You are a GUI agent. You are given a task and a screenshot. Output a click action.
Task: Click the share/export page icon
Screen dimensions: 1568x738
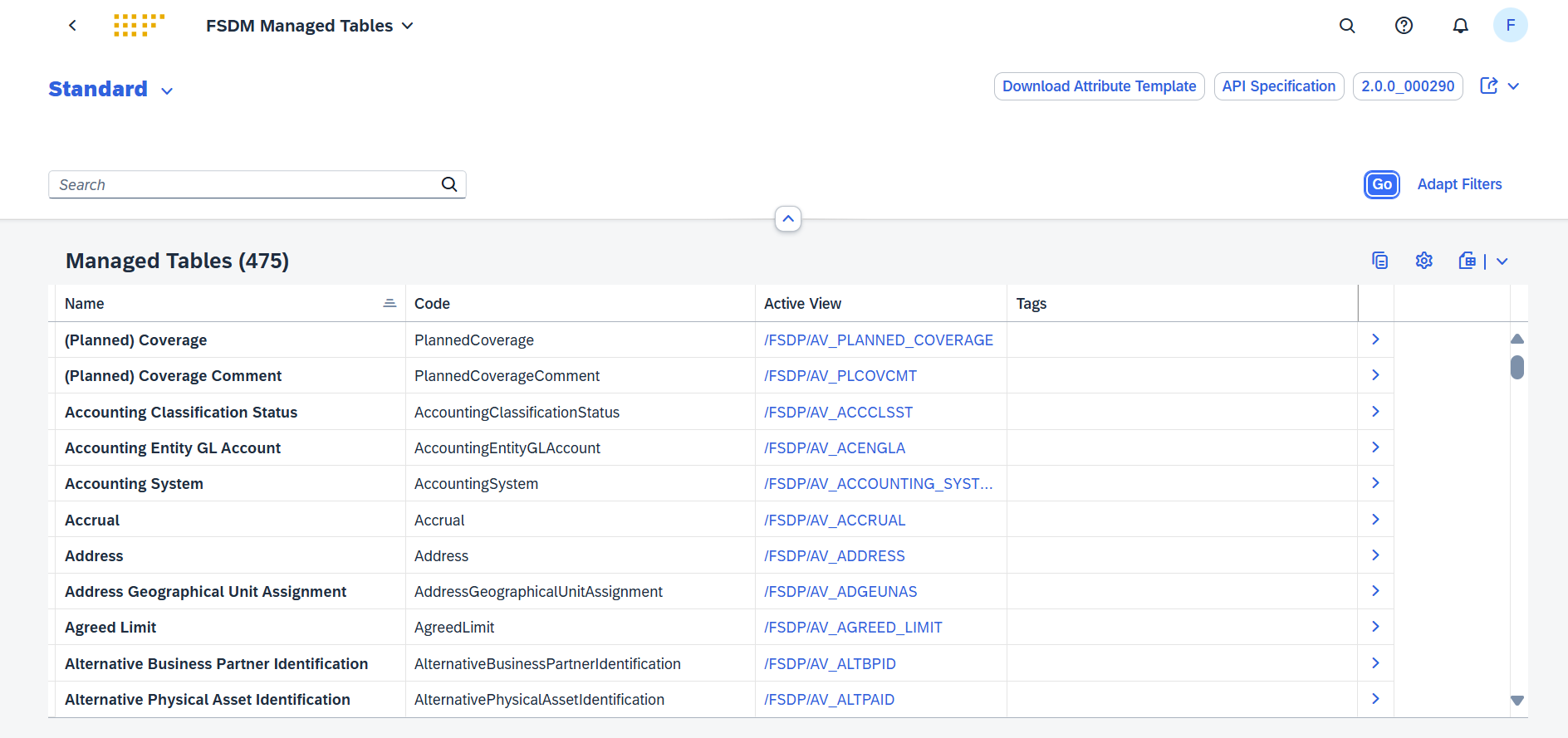(x=1488, y=86)
